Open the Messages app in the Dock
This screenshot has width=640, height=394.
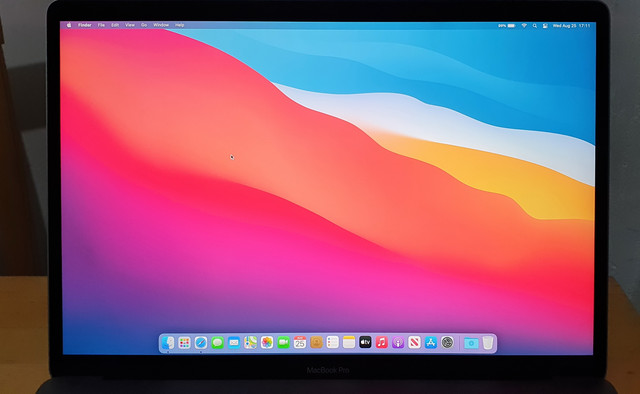pyautogui.click(x=218, y=343)
